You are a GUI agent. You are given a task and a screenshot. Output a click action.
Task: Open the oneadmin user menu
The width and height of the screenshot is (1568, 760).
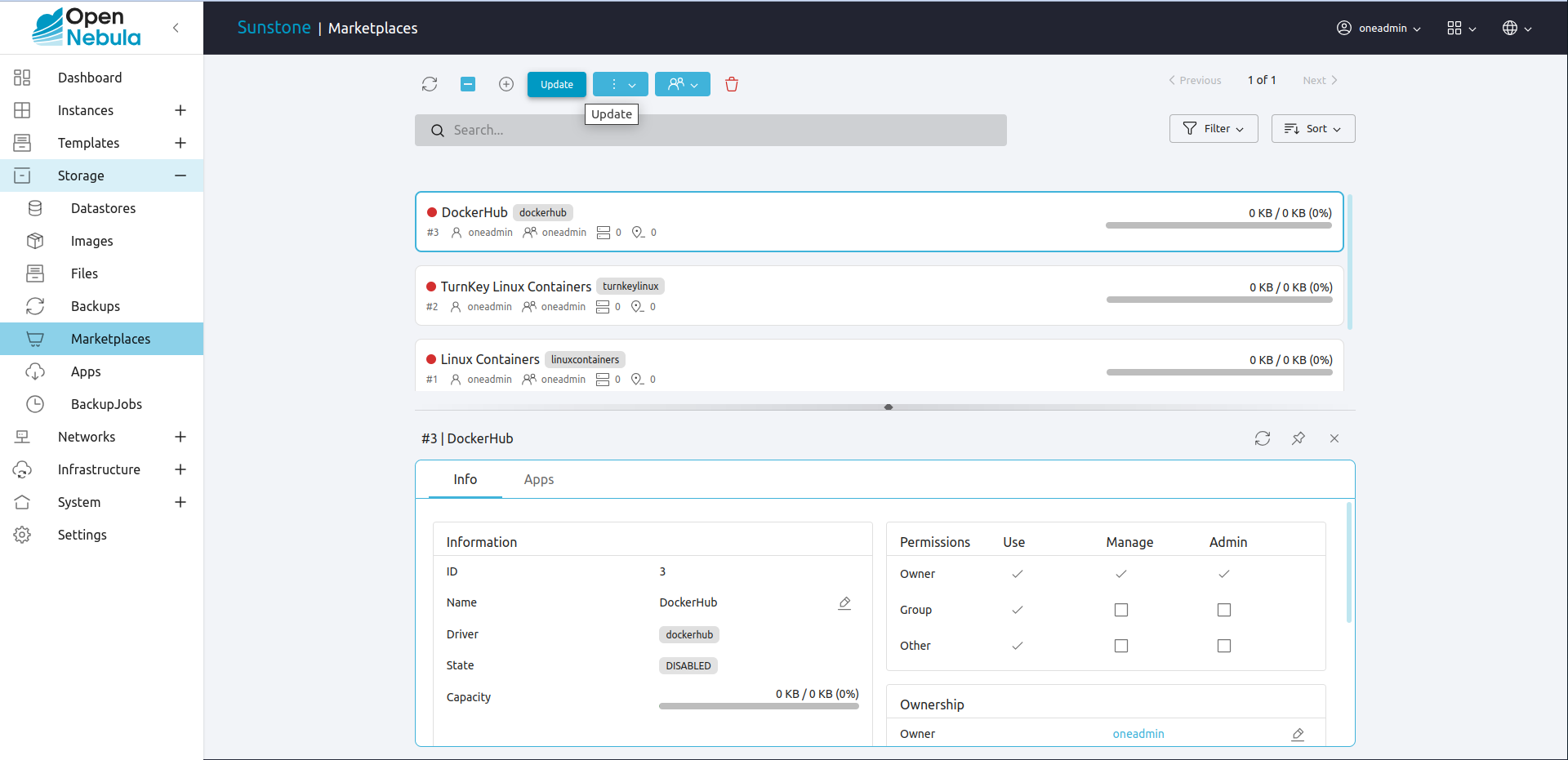tap(1379, 28)
